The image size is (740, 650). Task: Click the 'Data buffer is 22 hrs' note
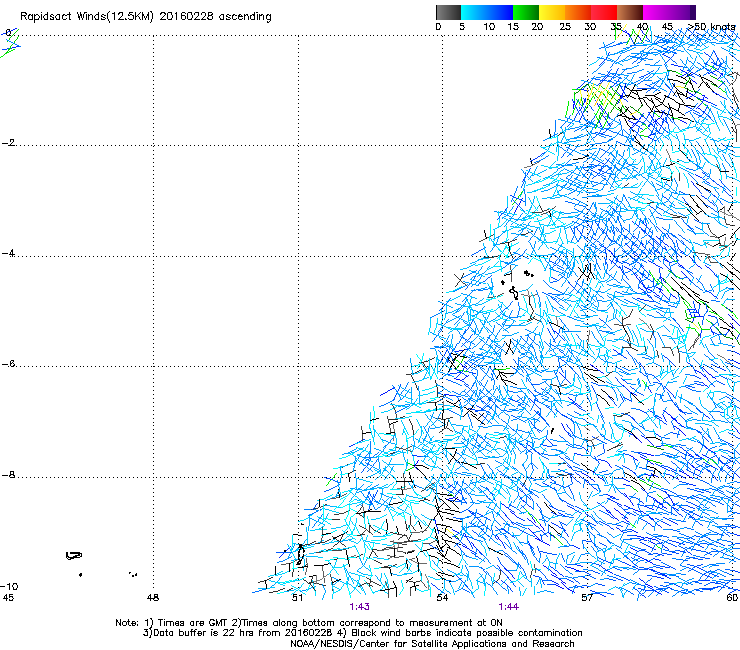coord(362,633)
